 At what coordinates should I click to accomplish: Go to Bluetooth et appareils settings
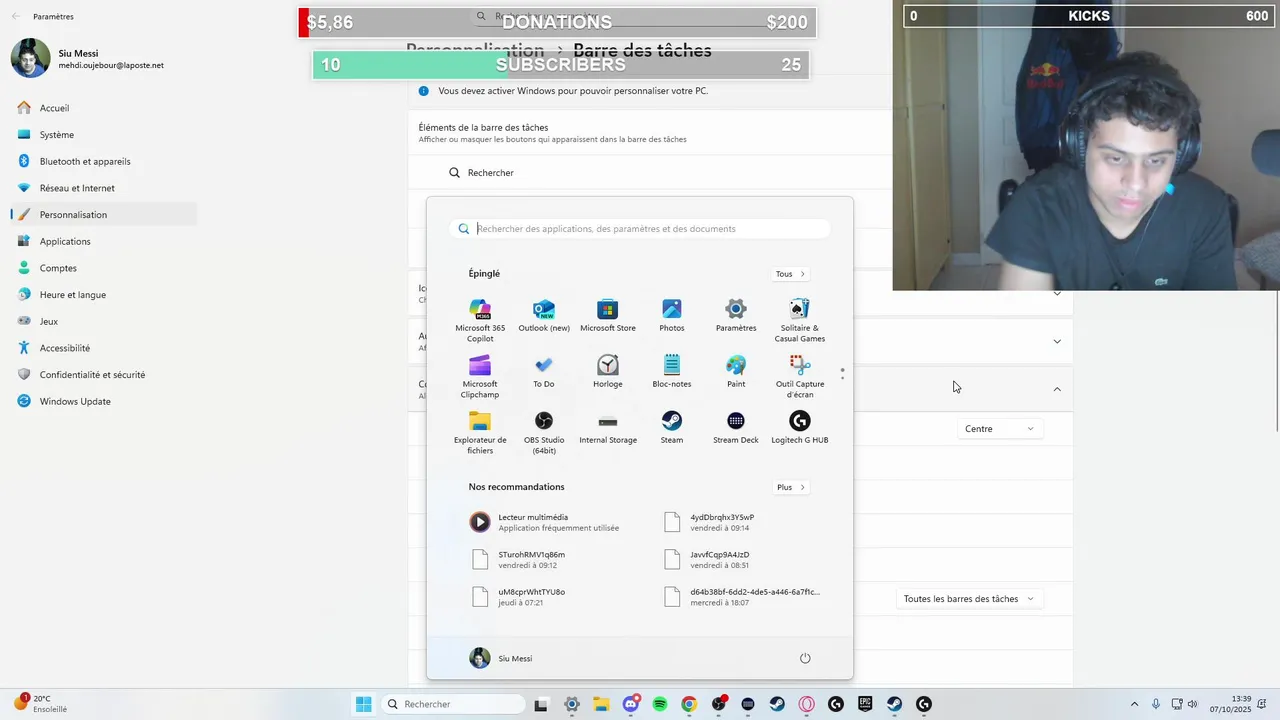[104, 161]
